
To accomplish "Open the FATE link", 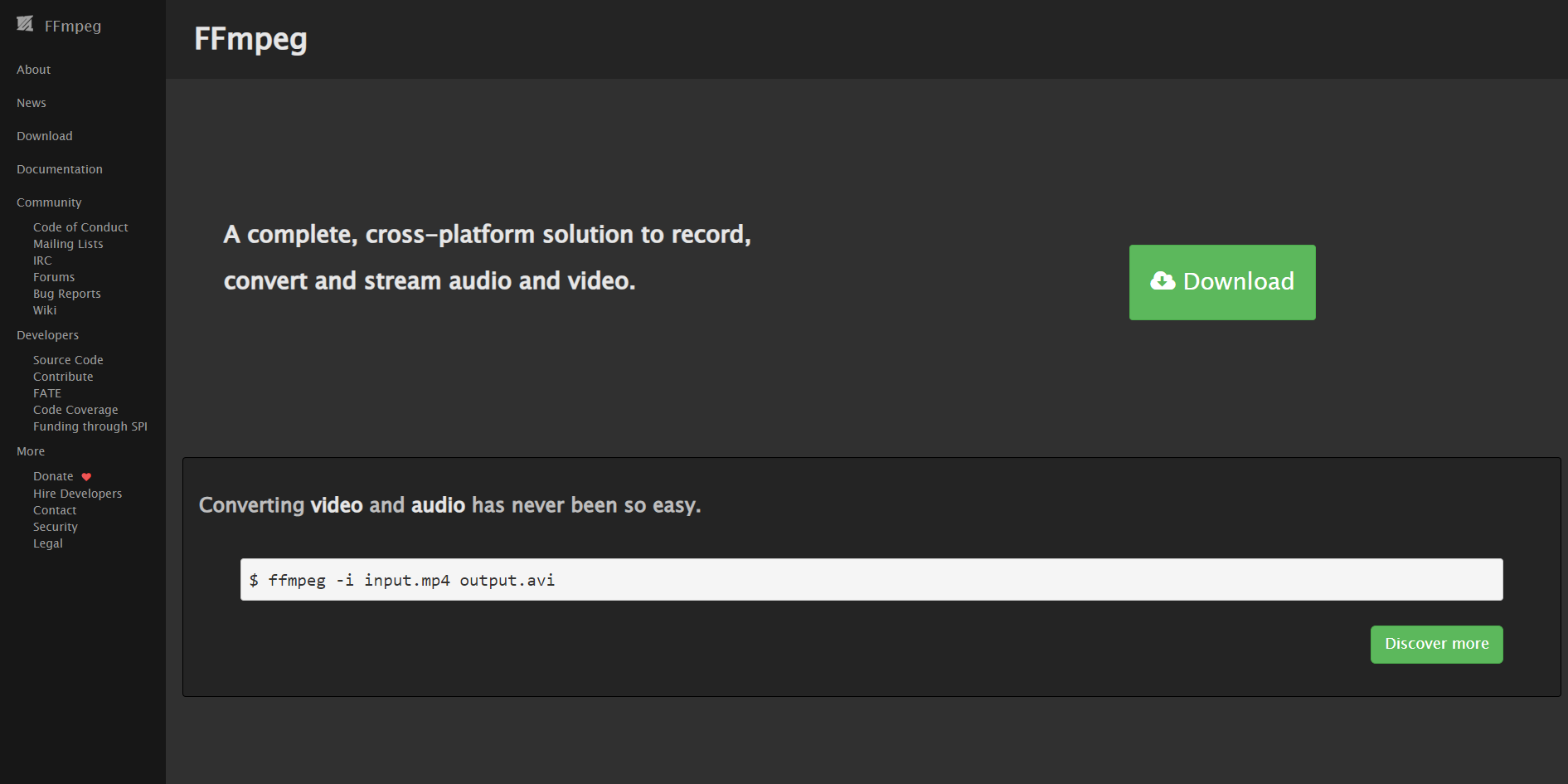I will [47, 393].
